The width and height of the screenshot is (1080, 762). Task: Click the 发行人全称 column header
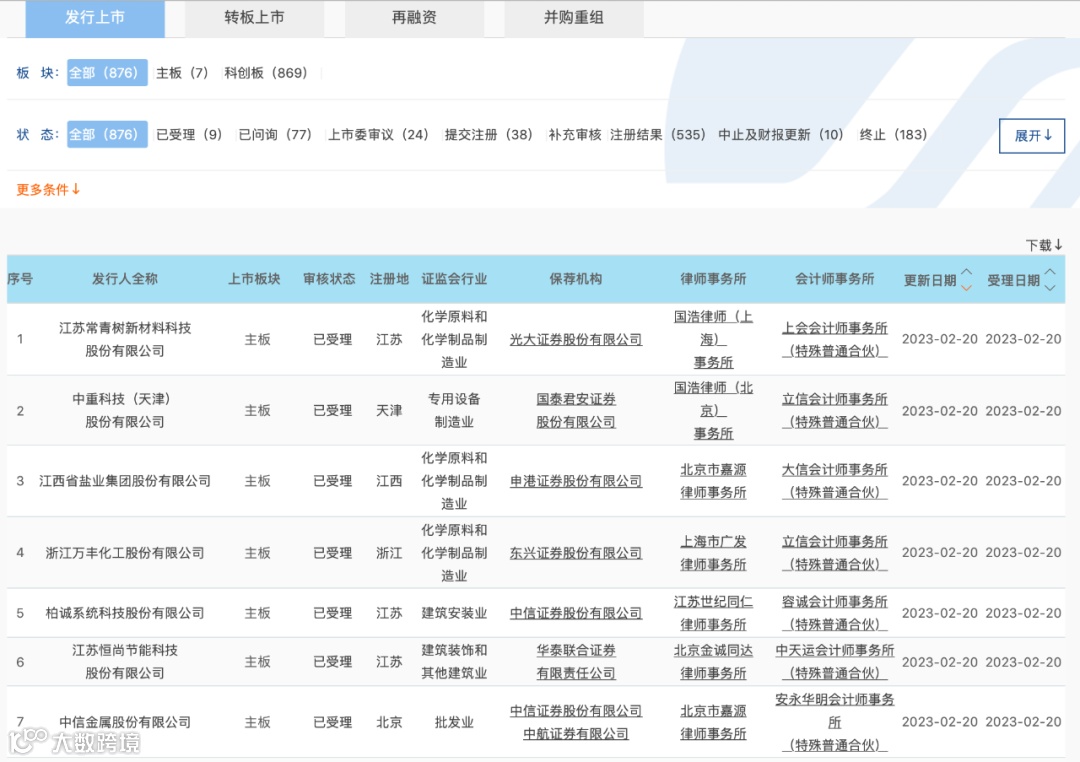click(x=125, y=278)
